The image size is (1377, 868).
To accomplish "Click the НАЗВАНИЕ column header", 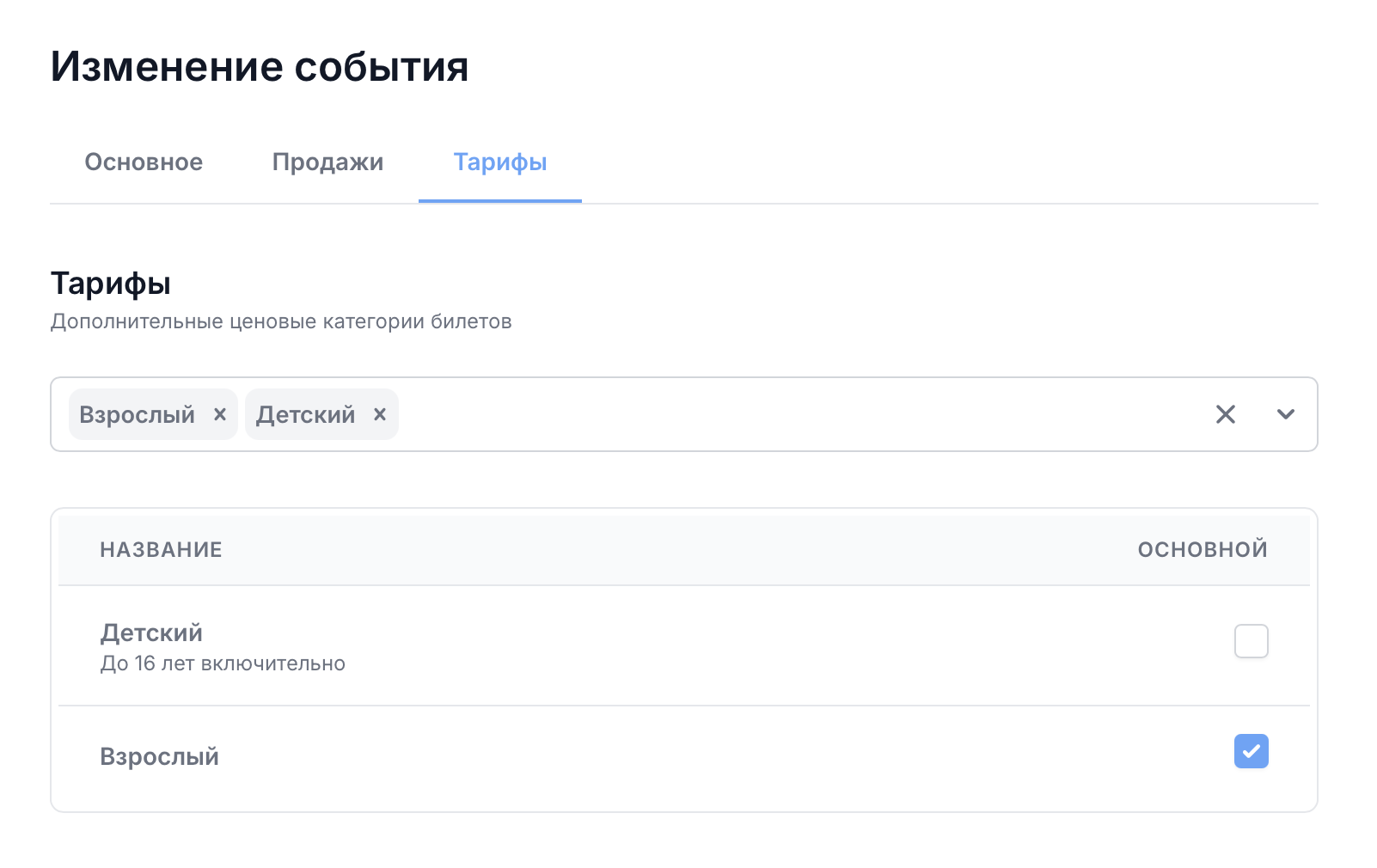I will pos(162,550).
